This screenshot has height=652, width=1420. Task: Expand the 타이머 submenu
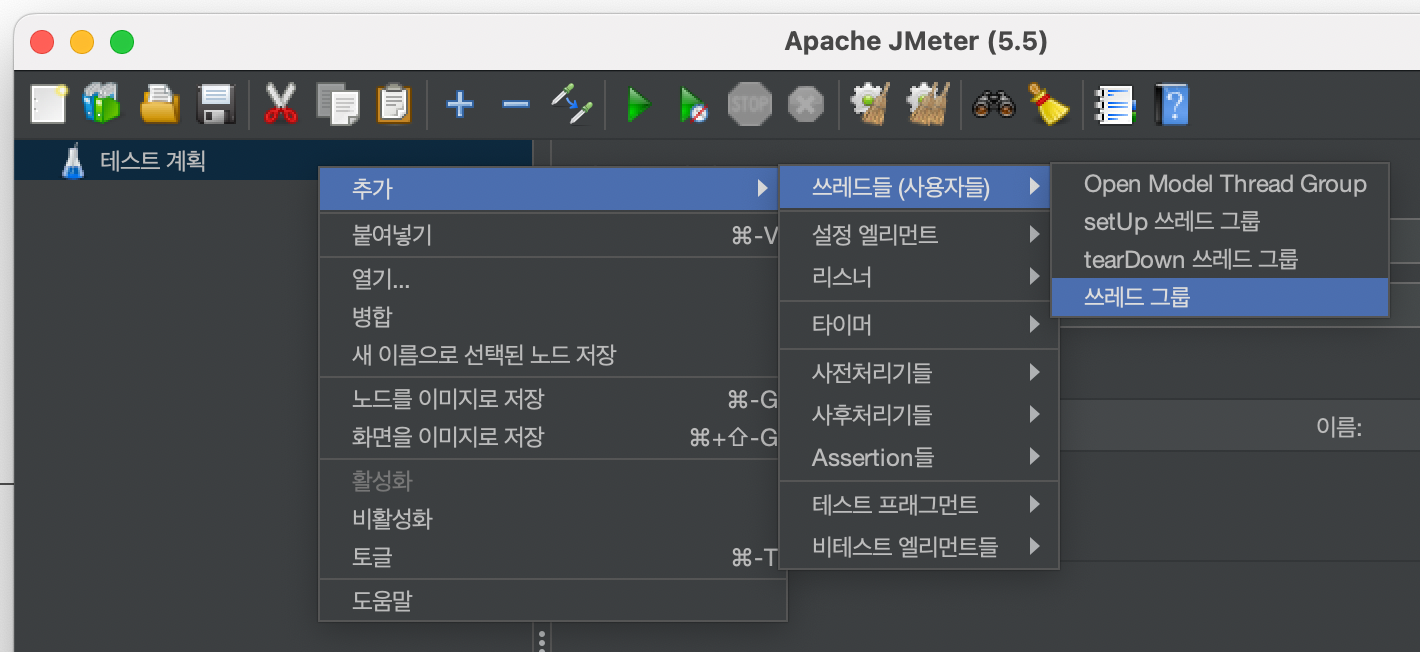pyautogui.click(x=918, y=325)
